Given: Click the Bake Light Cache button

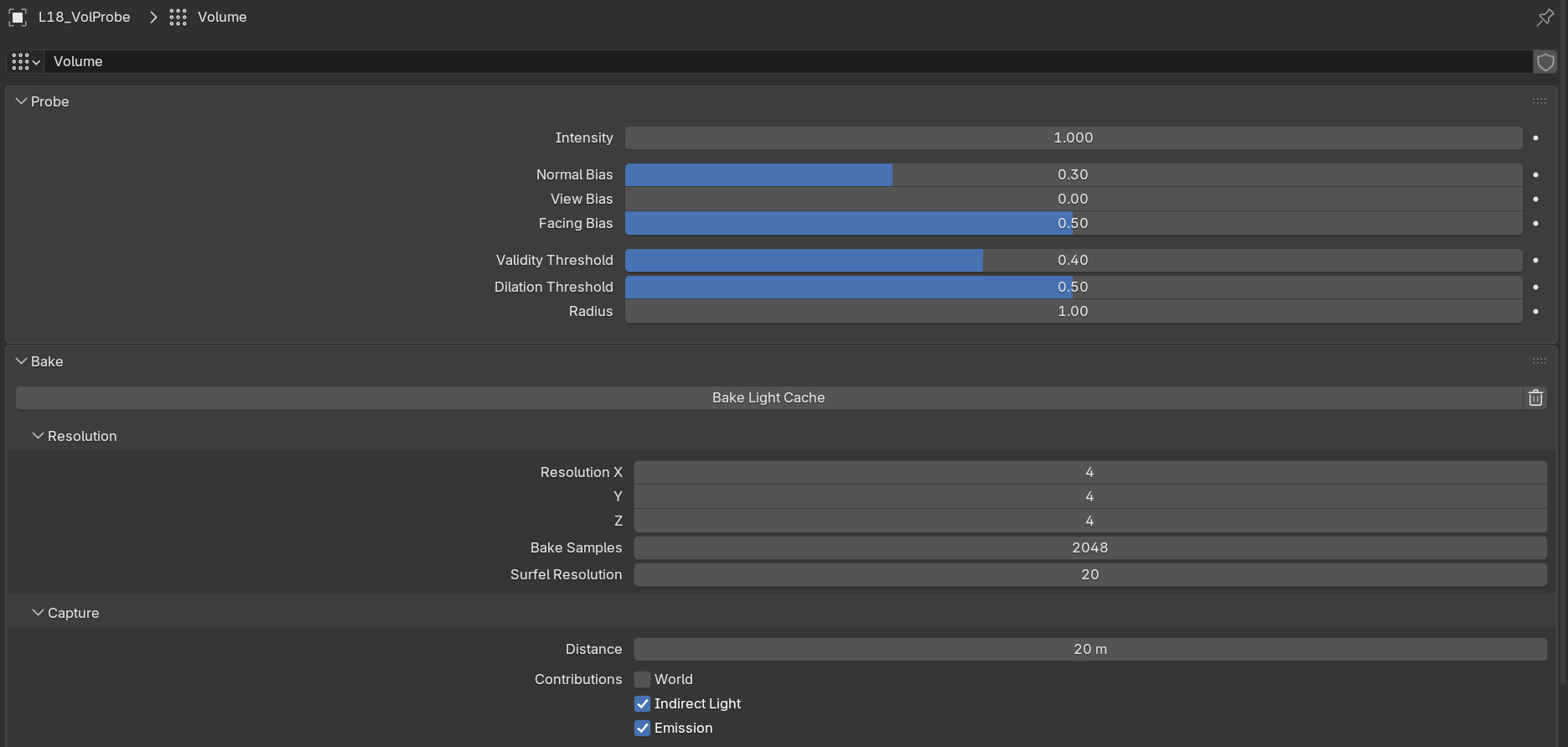Looking at the screenshot, I should point(768,397).
